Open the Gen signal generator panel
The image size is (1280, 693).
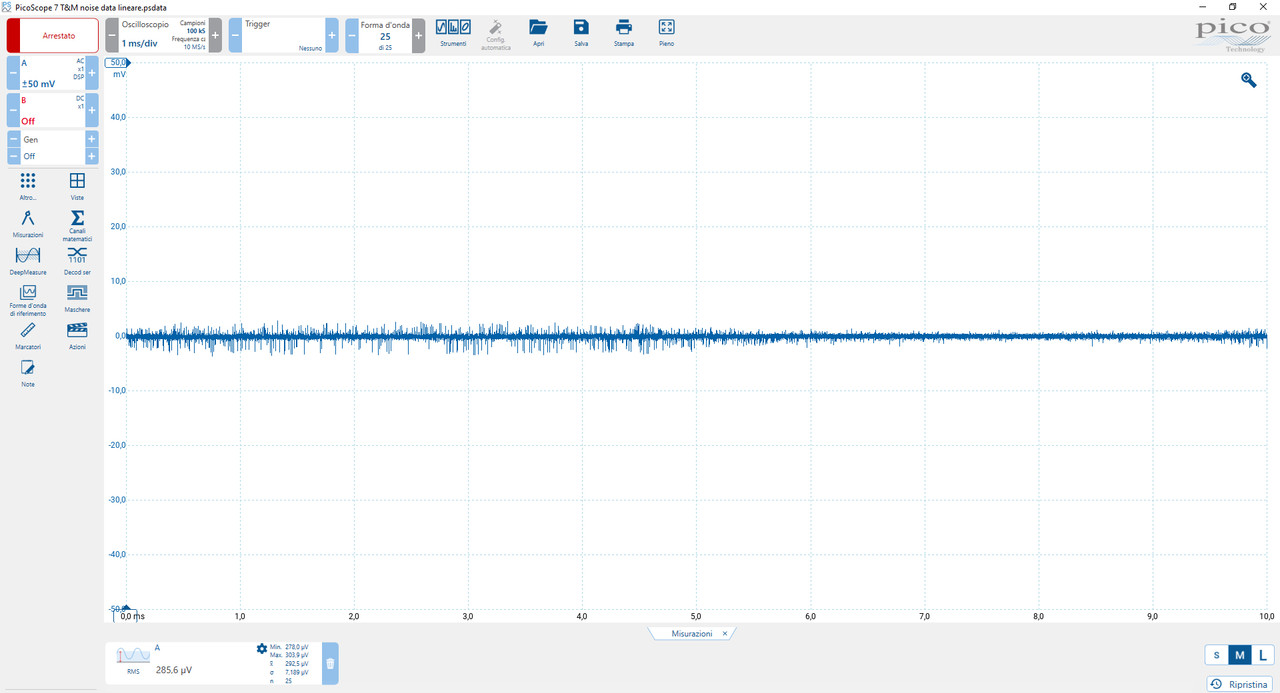(x=52, y=140)
